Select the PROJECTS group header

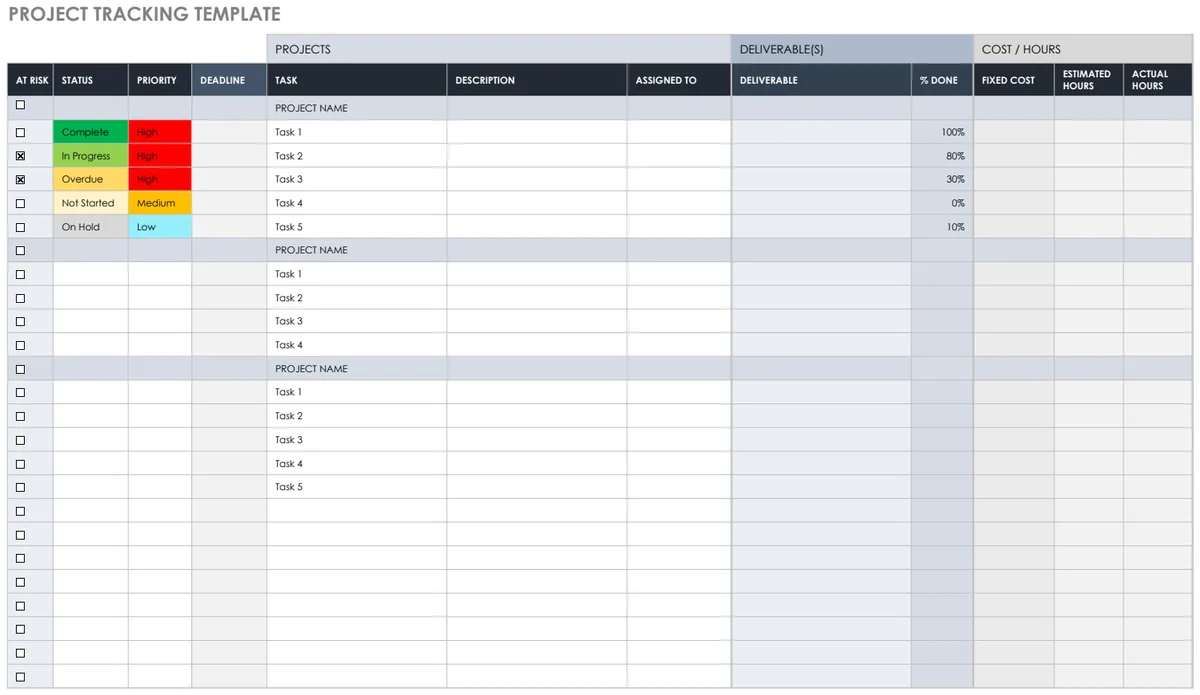click(x=499, y=49)
